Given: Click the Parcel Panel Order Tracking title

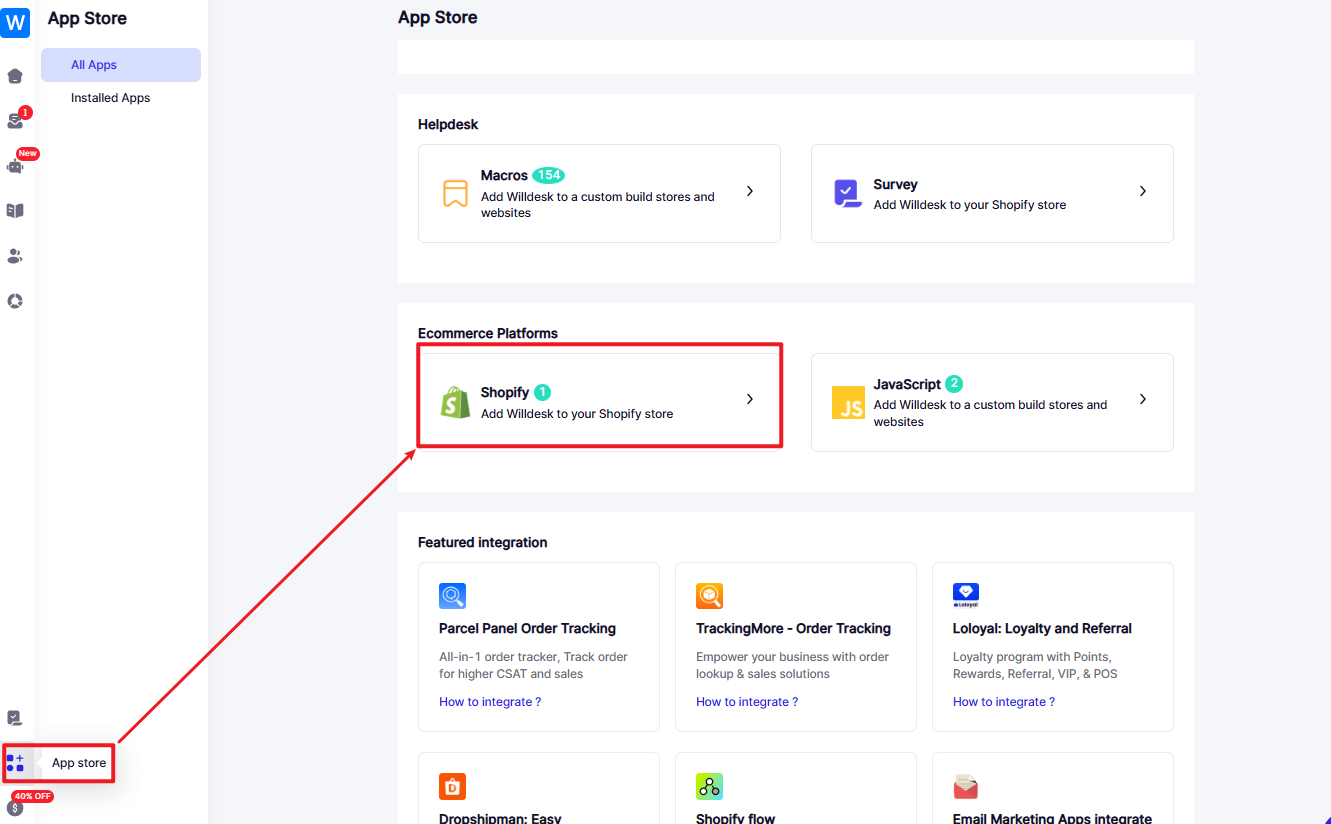Looking at the screenshot, I should 527,629.
